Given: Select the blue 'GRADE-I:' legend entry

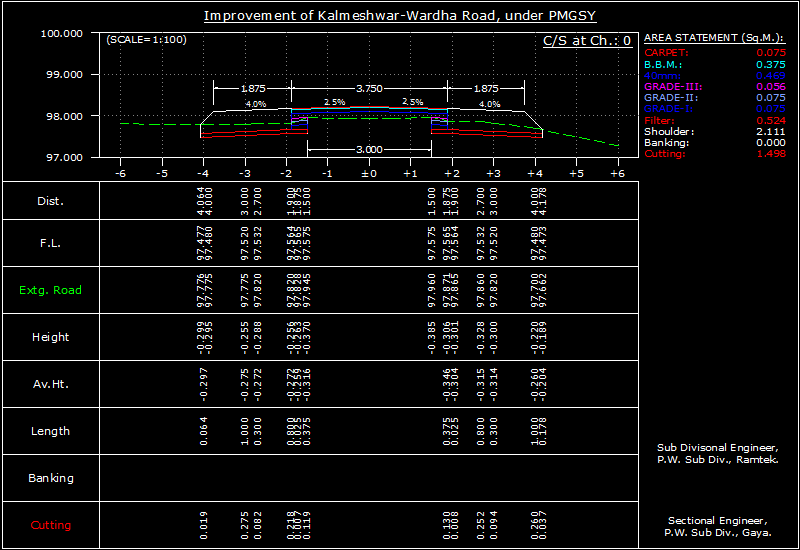Looking at the screenshot, I should coord(669,109).
